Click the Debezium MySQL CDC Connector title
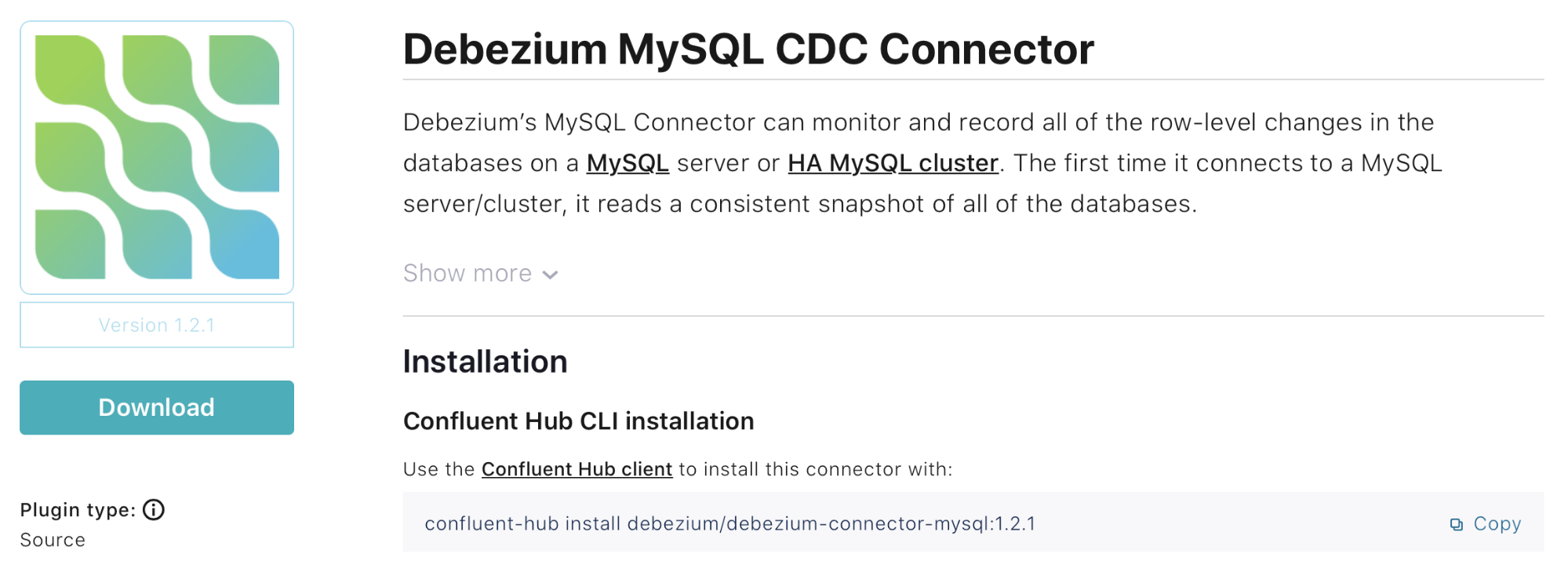 click(x=748, y=49)
